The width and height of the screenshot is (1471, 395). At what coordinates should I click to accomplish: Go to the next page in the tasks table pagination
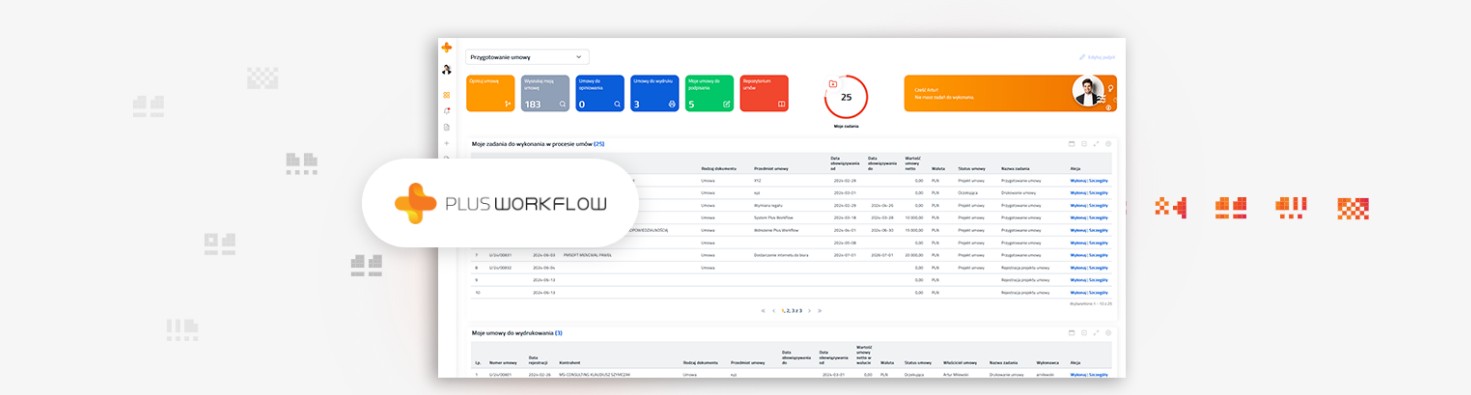[x=809, y=311]
